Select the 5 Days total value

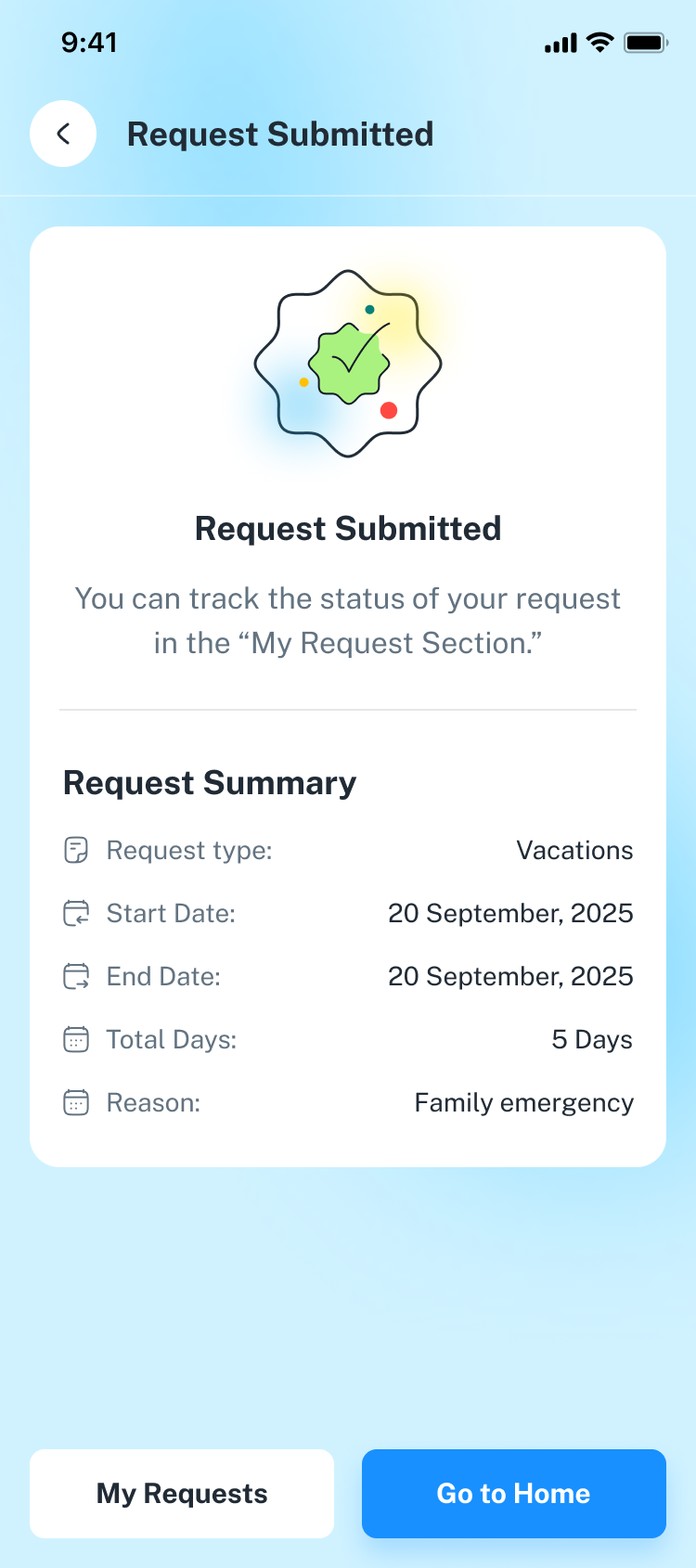tap(591, 1039)
